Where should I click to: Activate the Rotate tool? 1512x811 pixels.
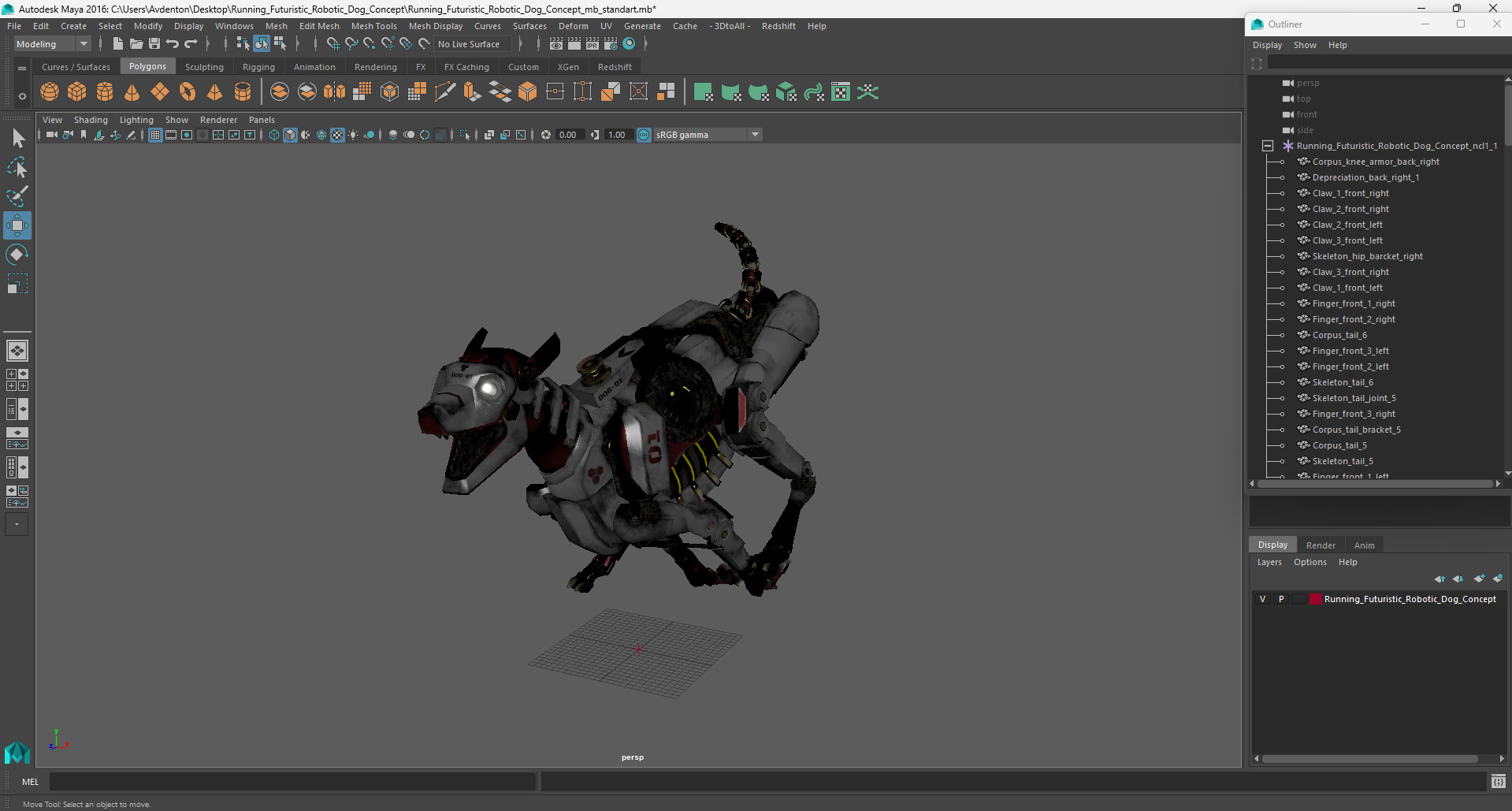17,255
